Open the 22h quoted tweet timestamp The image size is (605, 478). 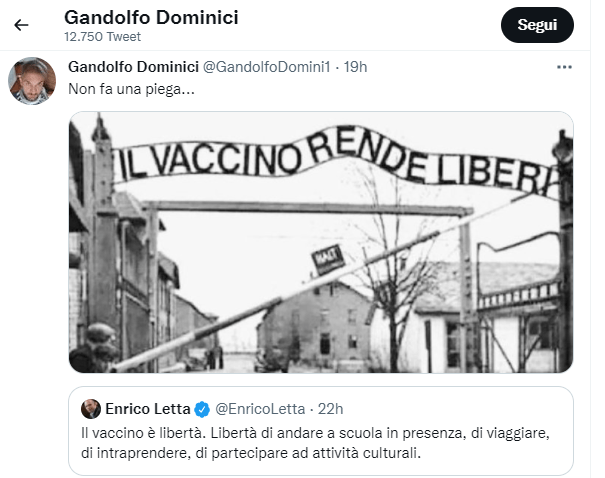(x=330, y=409)
